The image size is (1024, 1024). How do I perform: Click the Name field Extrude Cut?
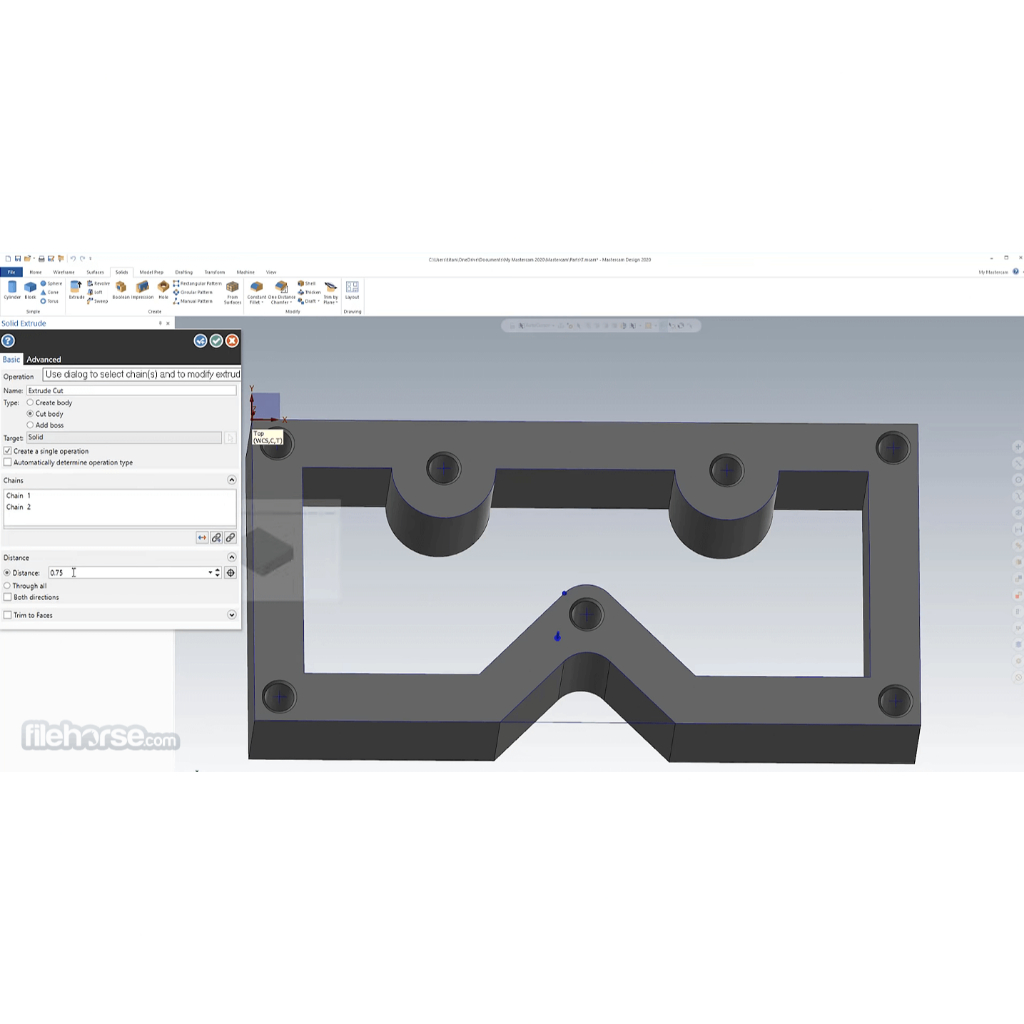coord(131,391)
